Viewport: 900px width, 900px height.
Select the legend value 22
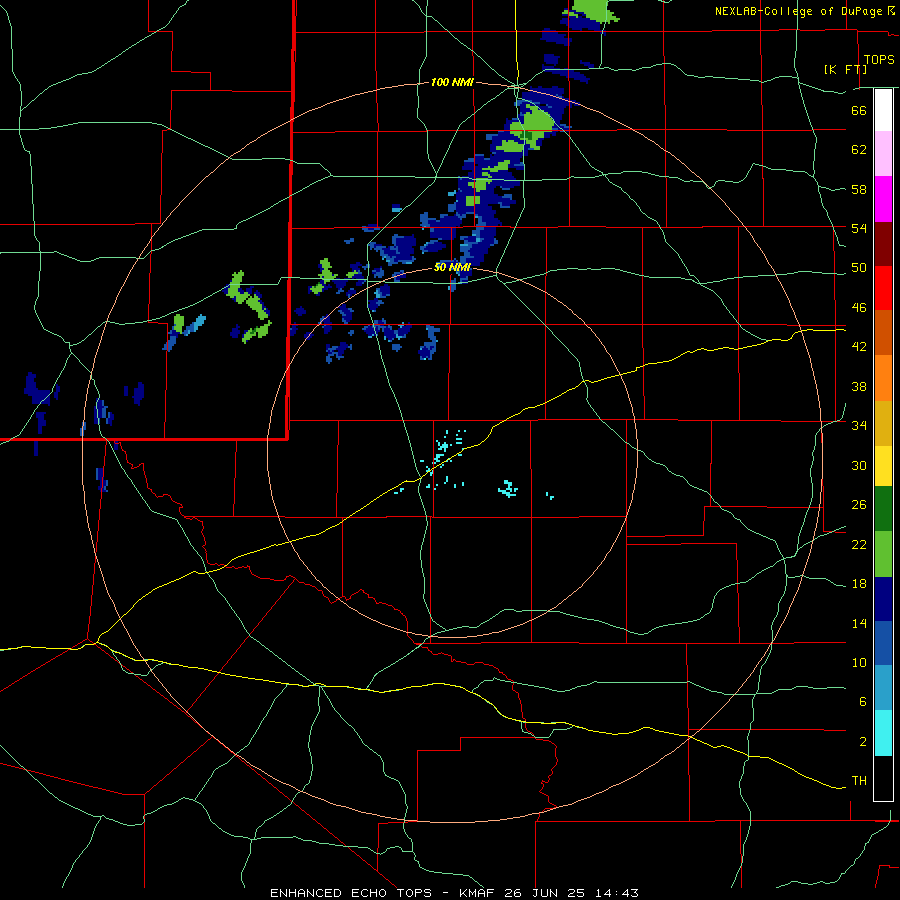click(859, 544)
